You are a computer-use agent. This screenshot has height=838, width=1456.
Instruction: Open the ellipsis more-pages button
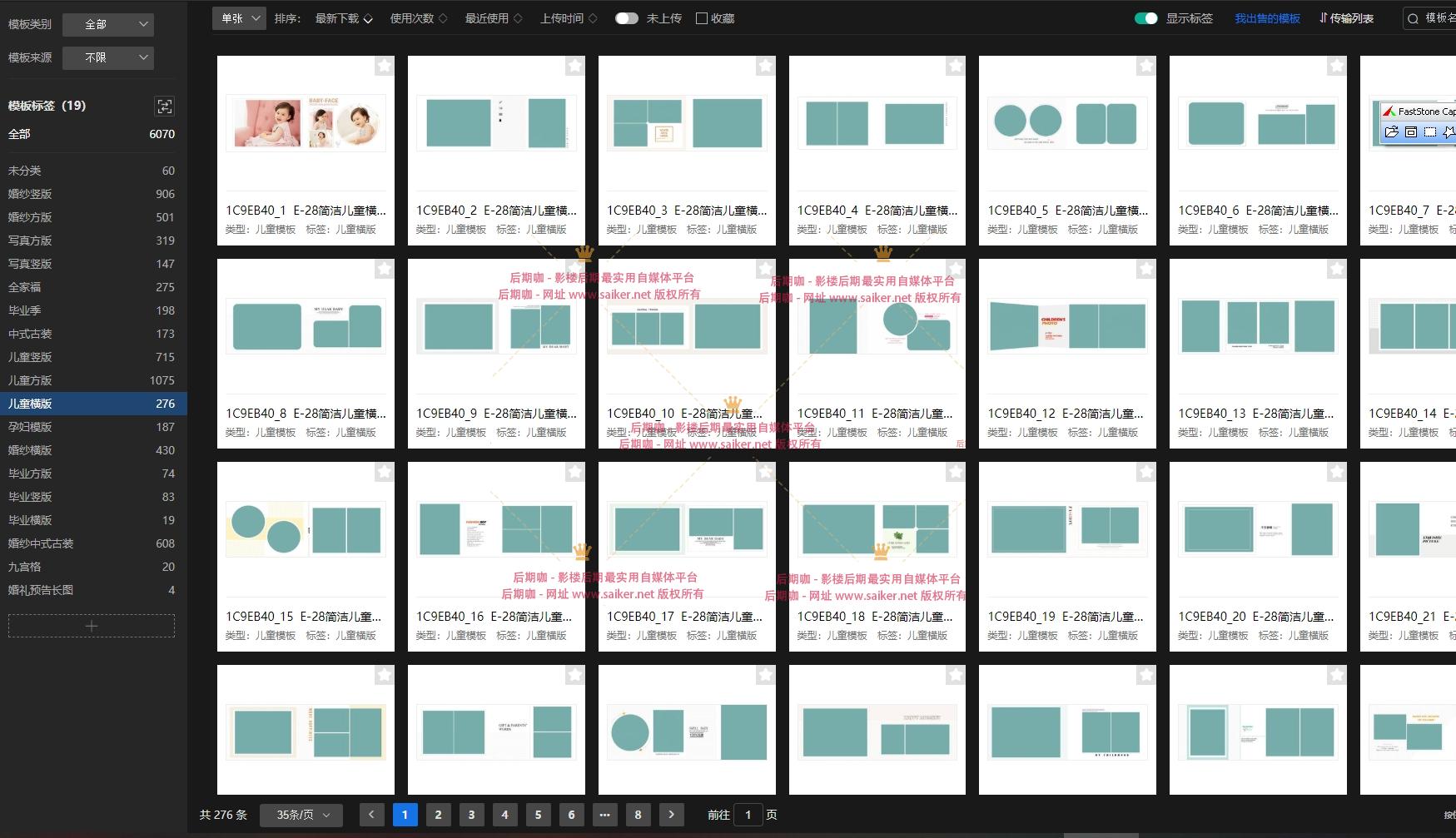point(604,815)
